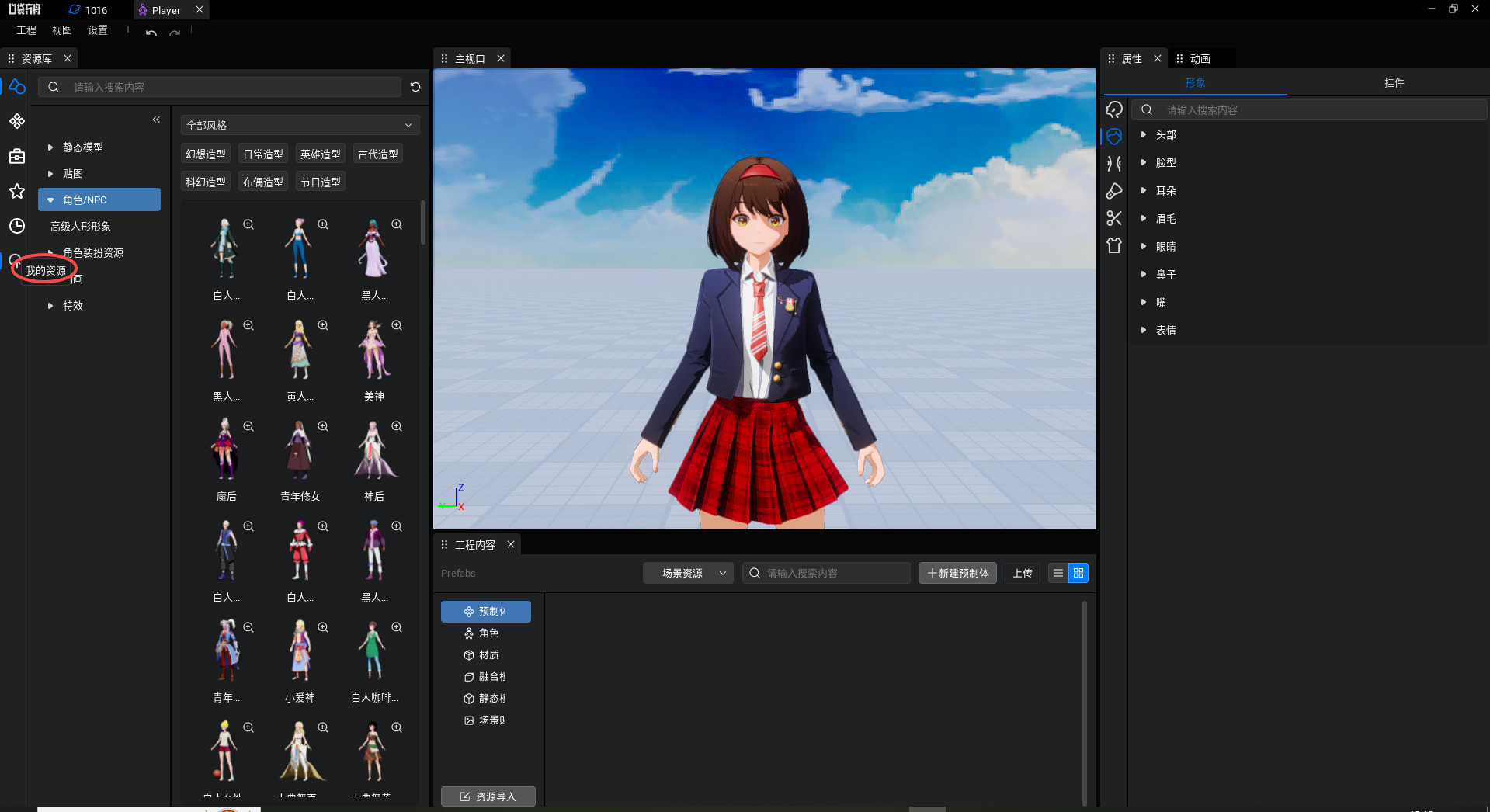Expand the 静态模型 tree node

click(50, 147)
